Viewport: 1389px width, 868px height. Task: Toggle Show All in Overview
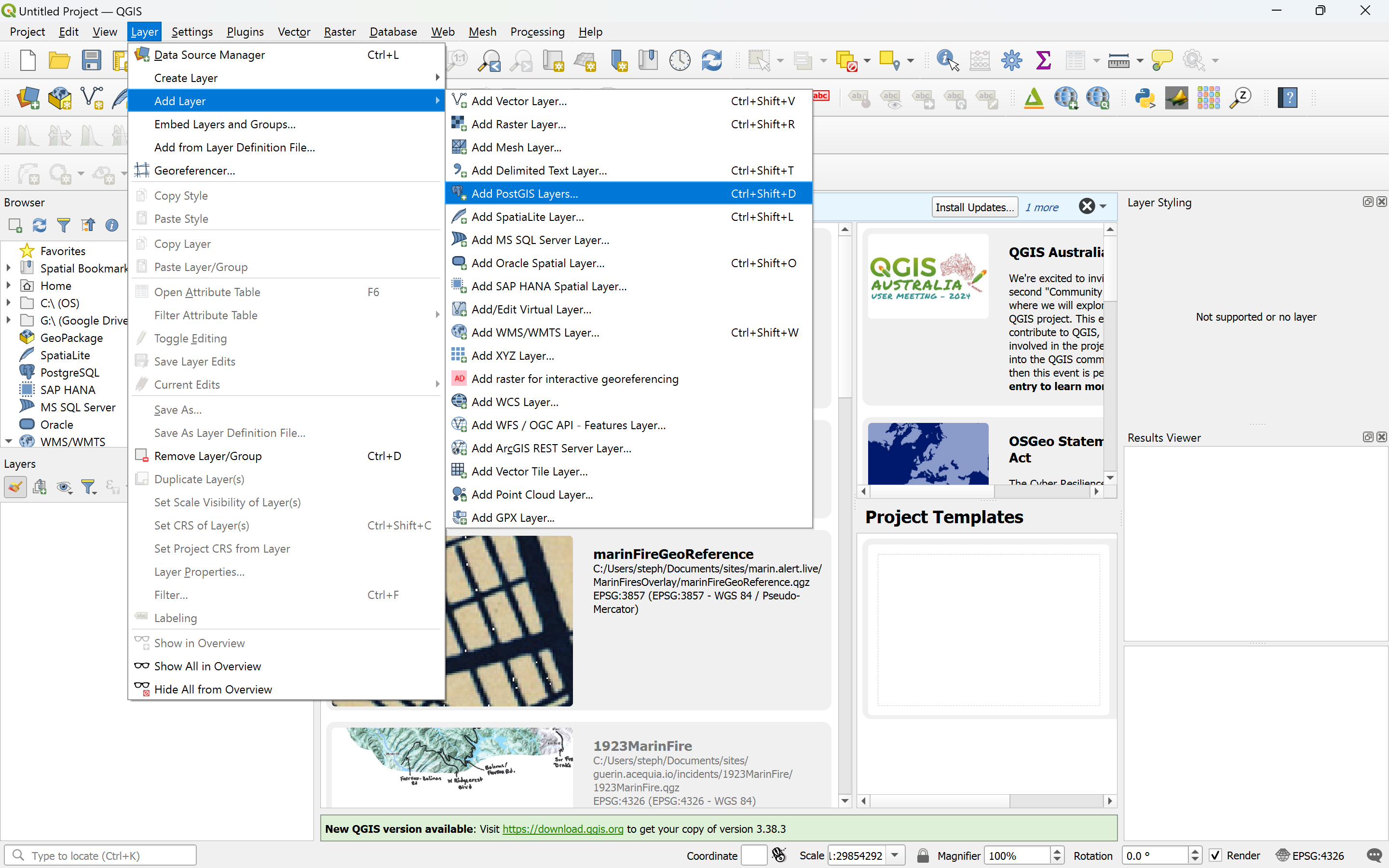tap(207, 666)
